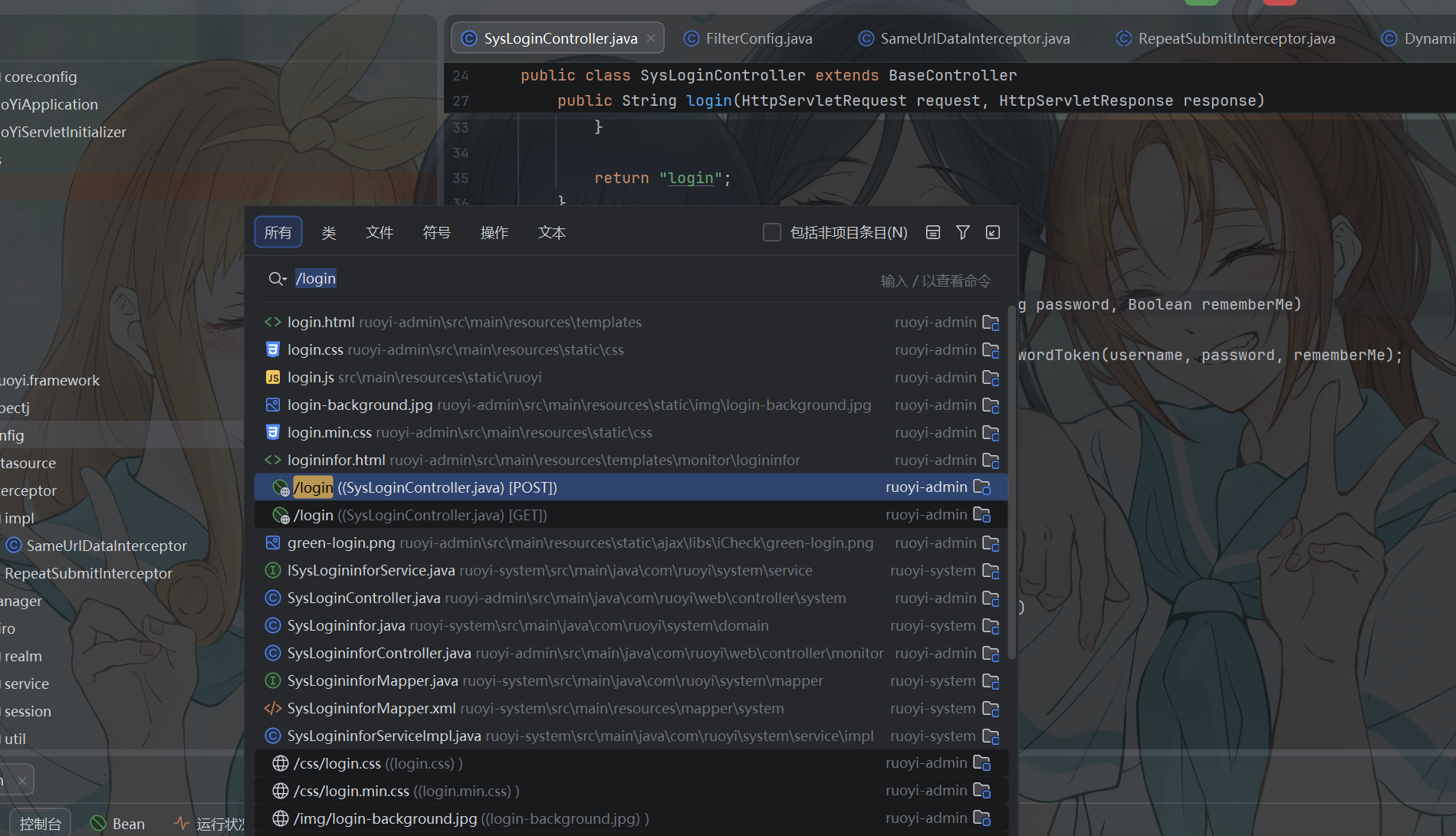
Task: Open the 控制台 console tab
Action: pyautogui.click(x=41, y=823)
